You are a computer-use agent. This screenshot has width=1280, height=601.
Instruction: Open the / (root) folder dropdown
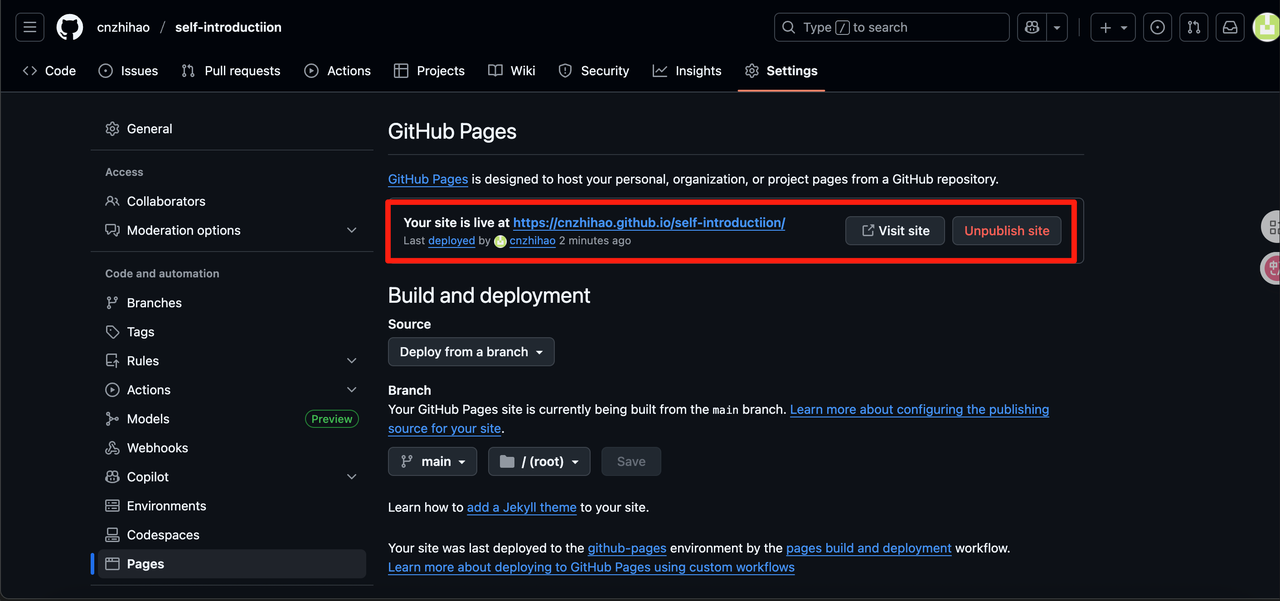point(539,462)
